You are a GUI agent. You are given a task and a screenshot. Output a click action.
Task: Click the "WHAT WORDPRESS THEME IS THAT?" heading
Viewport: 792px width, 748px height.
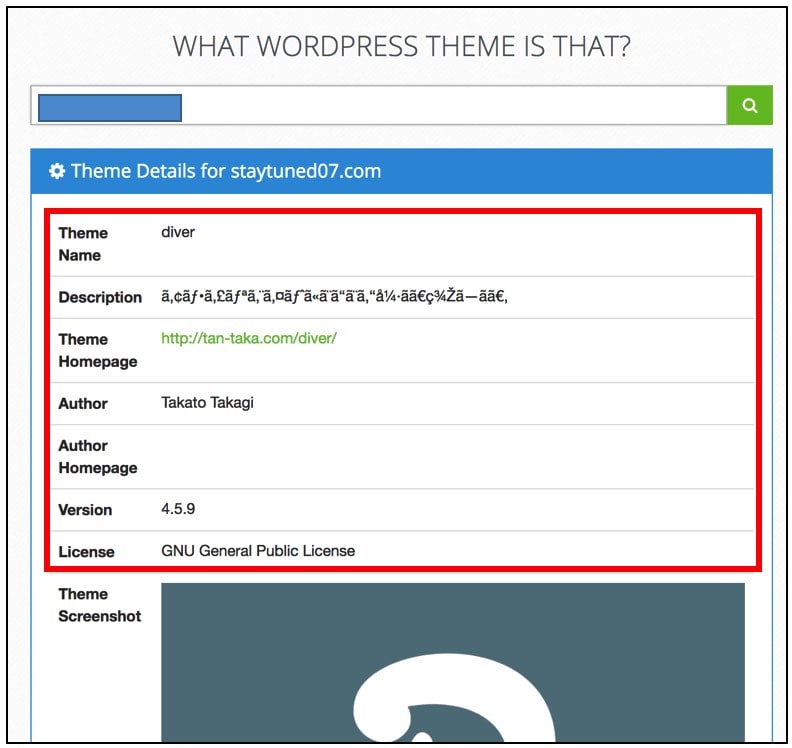pos(402,46)
